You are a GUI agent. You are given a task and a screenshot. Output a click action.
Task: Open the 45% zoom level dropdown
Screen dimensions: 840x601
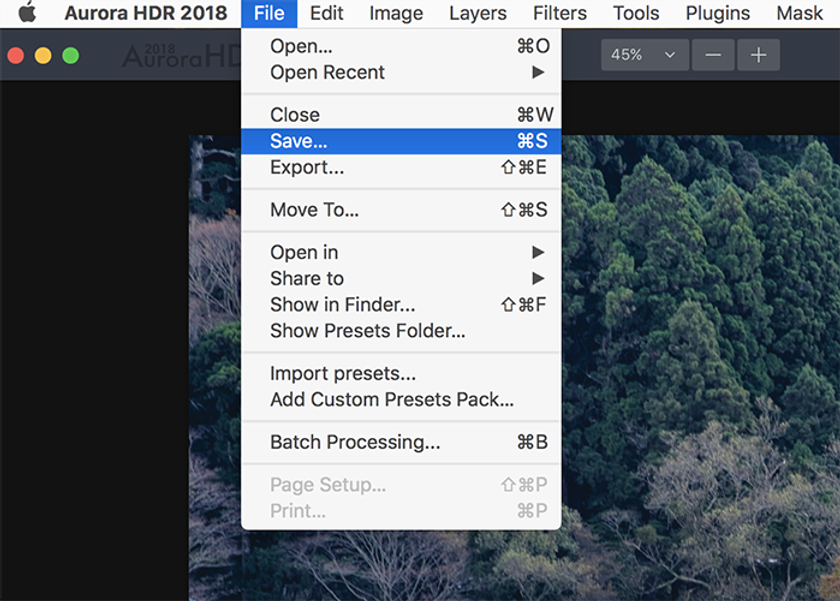pos(644,55)
